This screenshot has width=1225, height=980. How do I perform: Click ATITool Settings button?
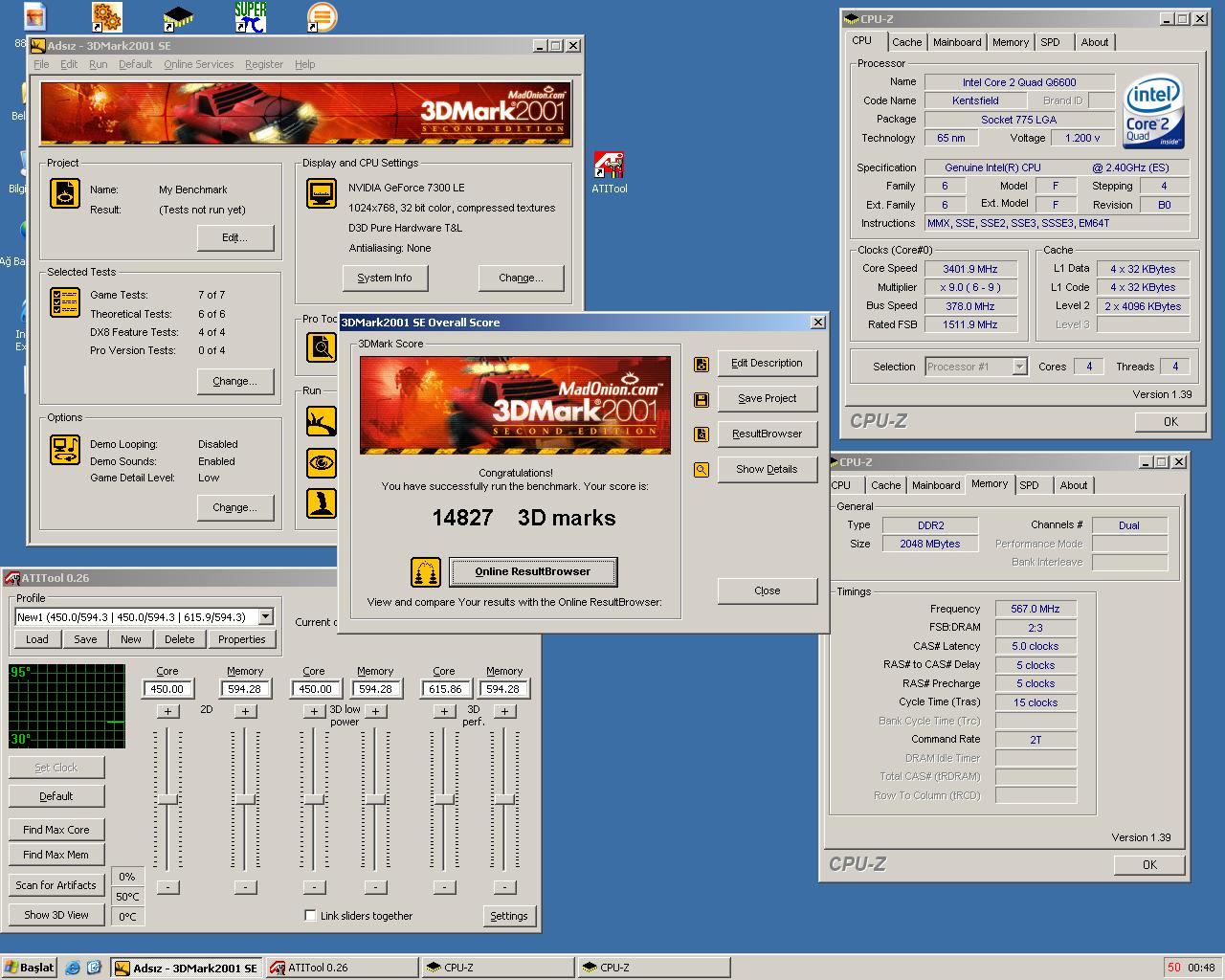pos(509,916)
